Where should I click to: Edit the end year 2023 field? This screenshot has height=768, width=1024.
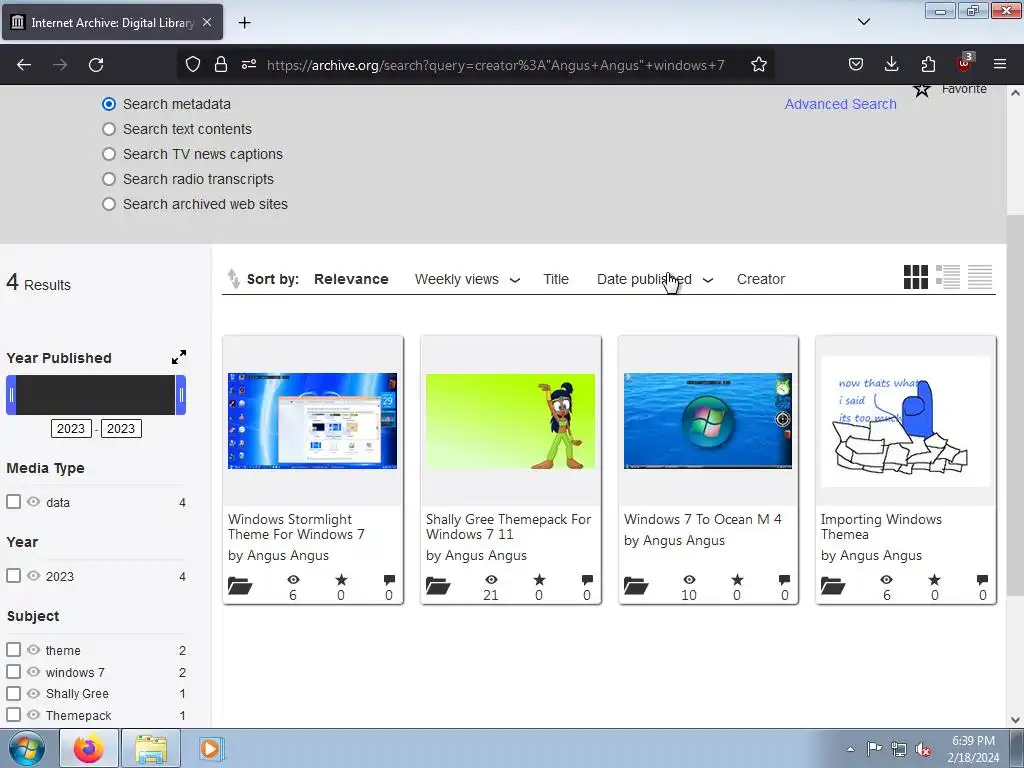click(121, 428)
